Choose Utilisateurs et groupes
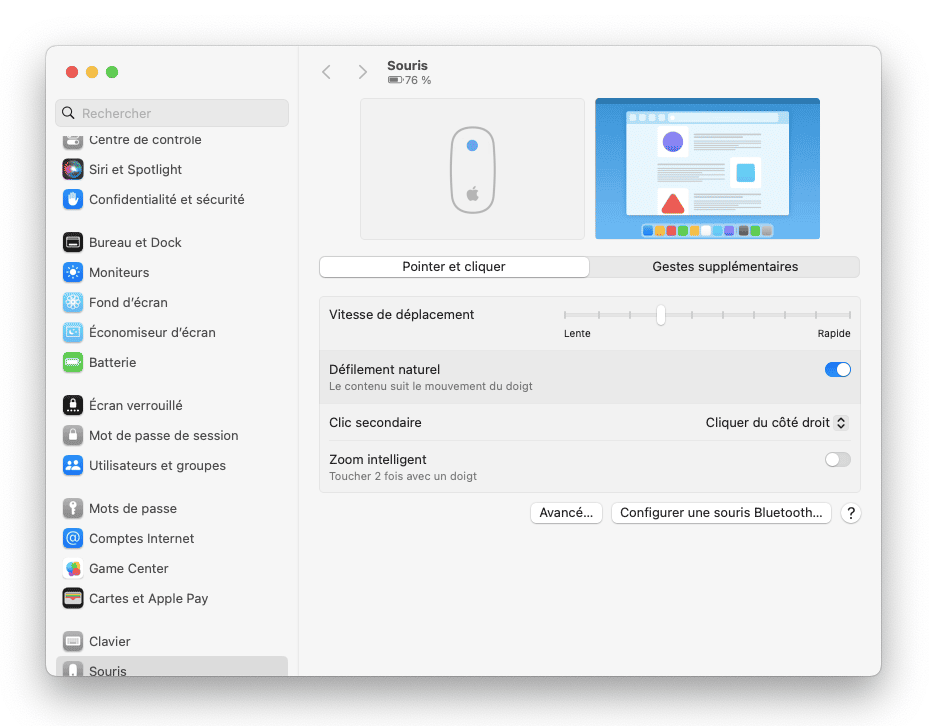Viewport: 931px width, 726px height. [x=172, y=465]
